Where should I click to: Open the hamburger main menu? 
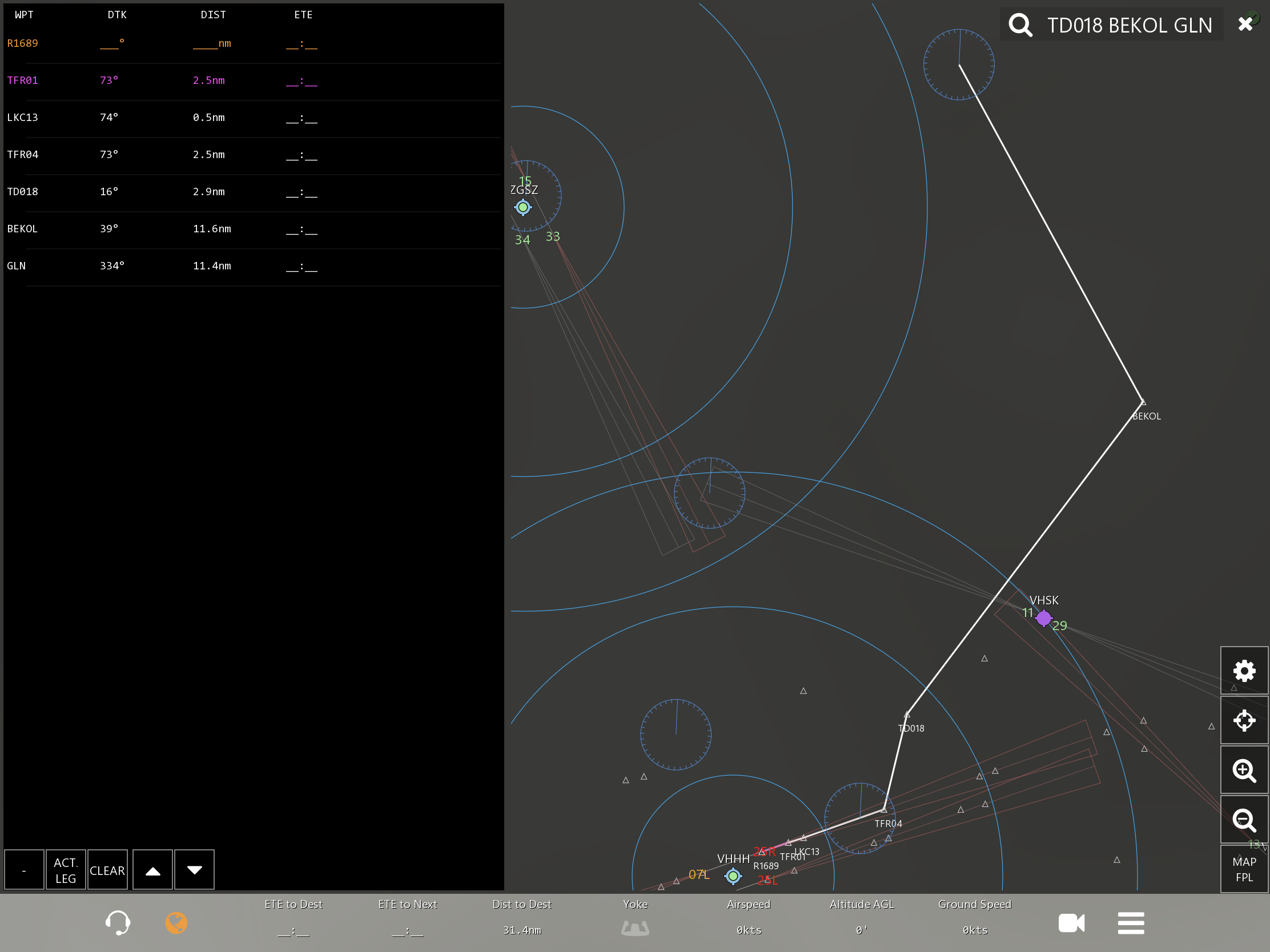pos(1131,923)
